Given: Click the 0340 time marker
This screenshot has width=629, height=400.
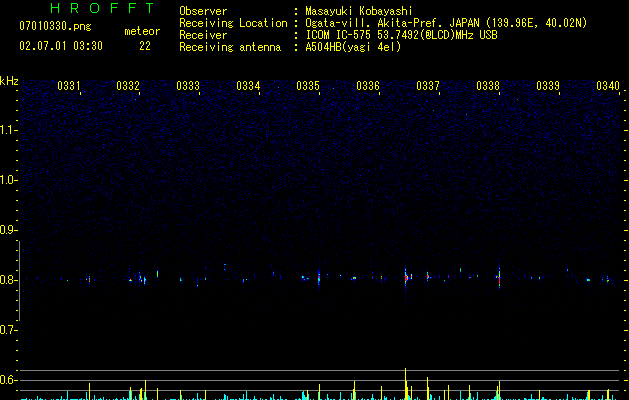Looking at the screenshot, I should [x=608, y=86].
